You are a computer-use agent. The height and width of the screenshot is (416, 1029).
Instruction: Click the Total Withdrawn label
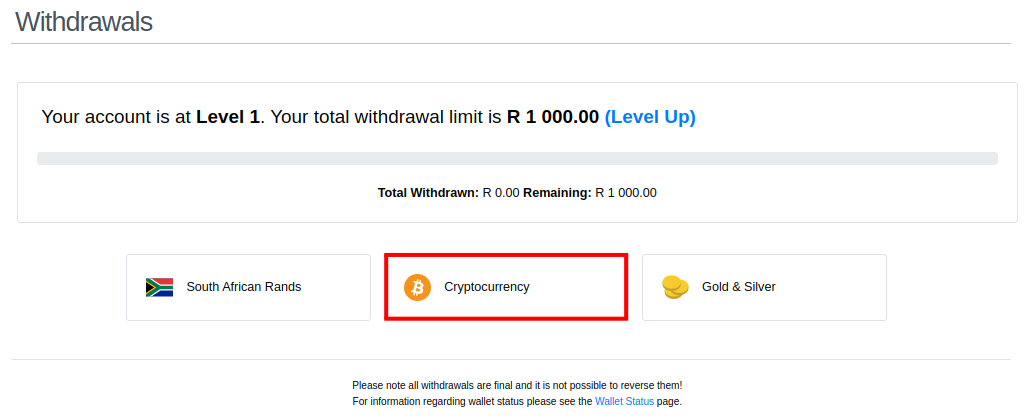tap(429, 193)
